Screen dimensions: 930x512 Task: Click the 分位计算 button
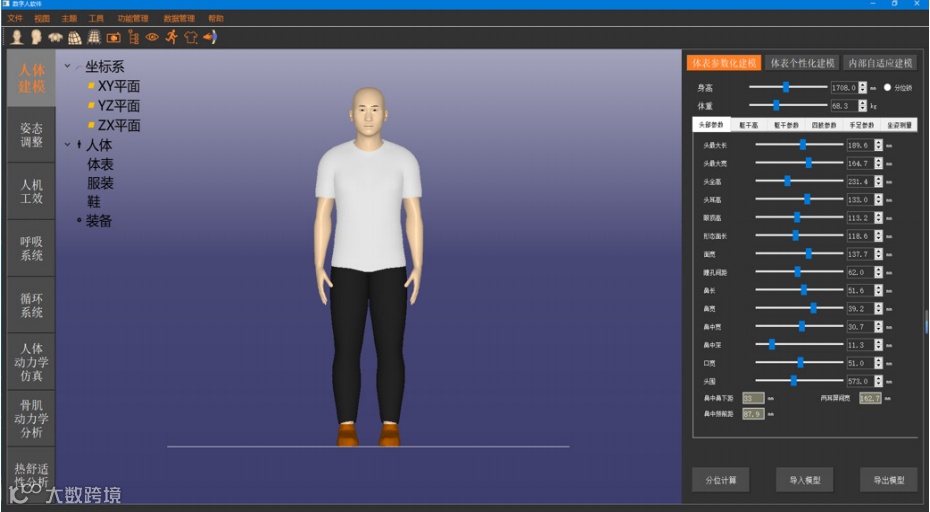(x=721, y=480)
